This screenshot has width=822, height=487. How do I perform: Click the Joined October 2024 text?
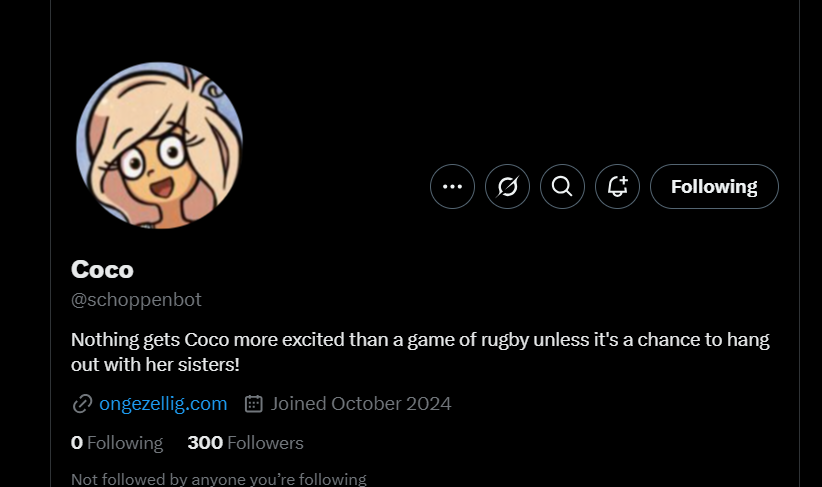tap(360, 404)
